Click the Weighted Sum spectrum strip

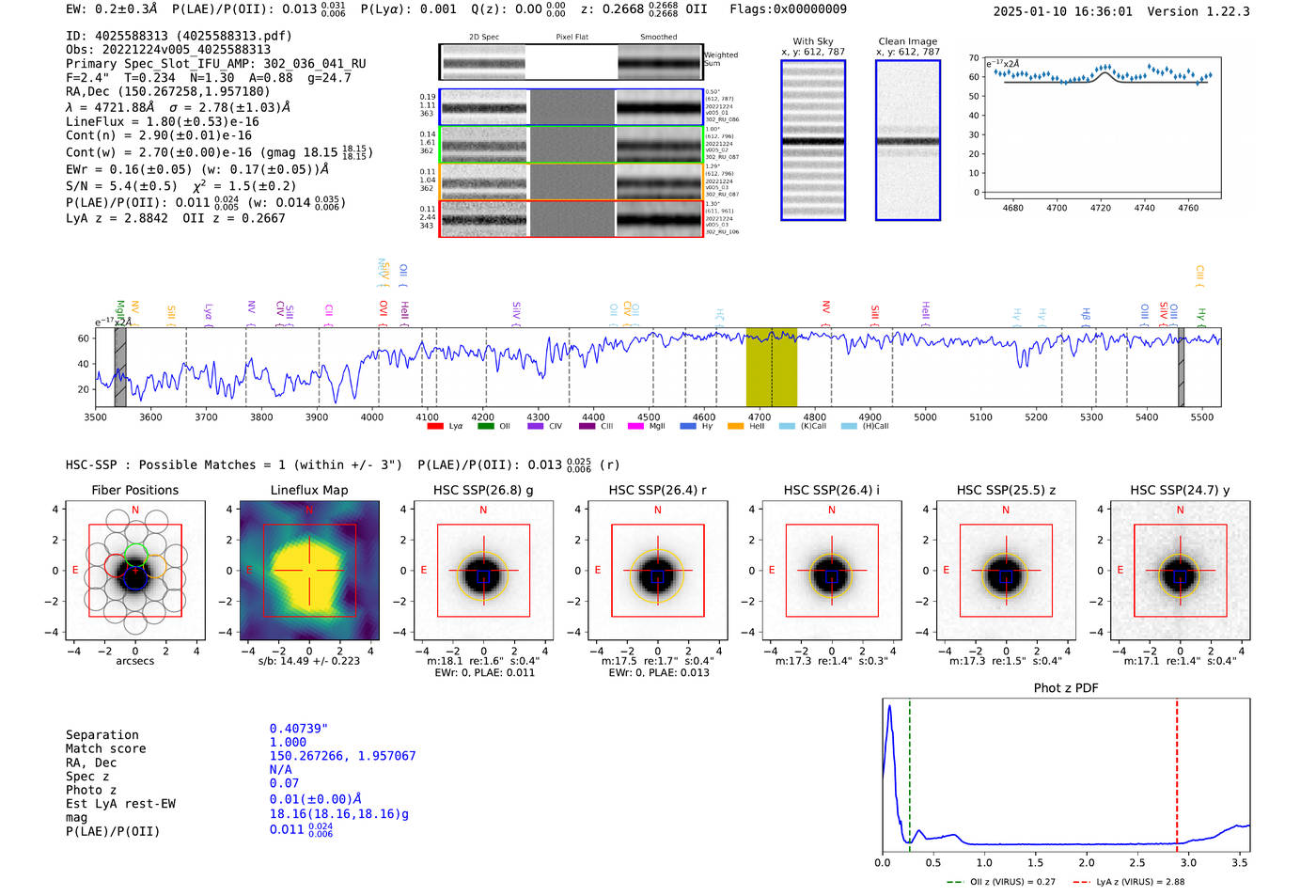coord(572,62)
